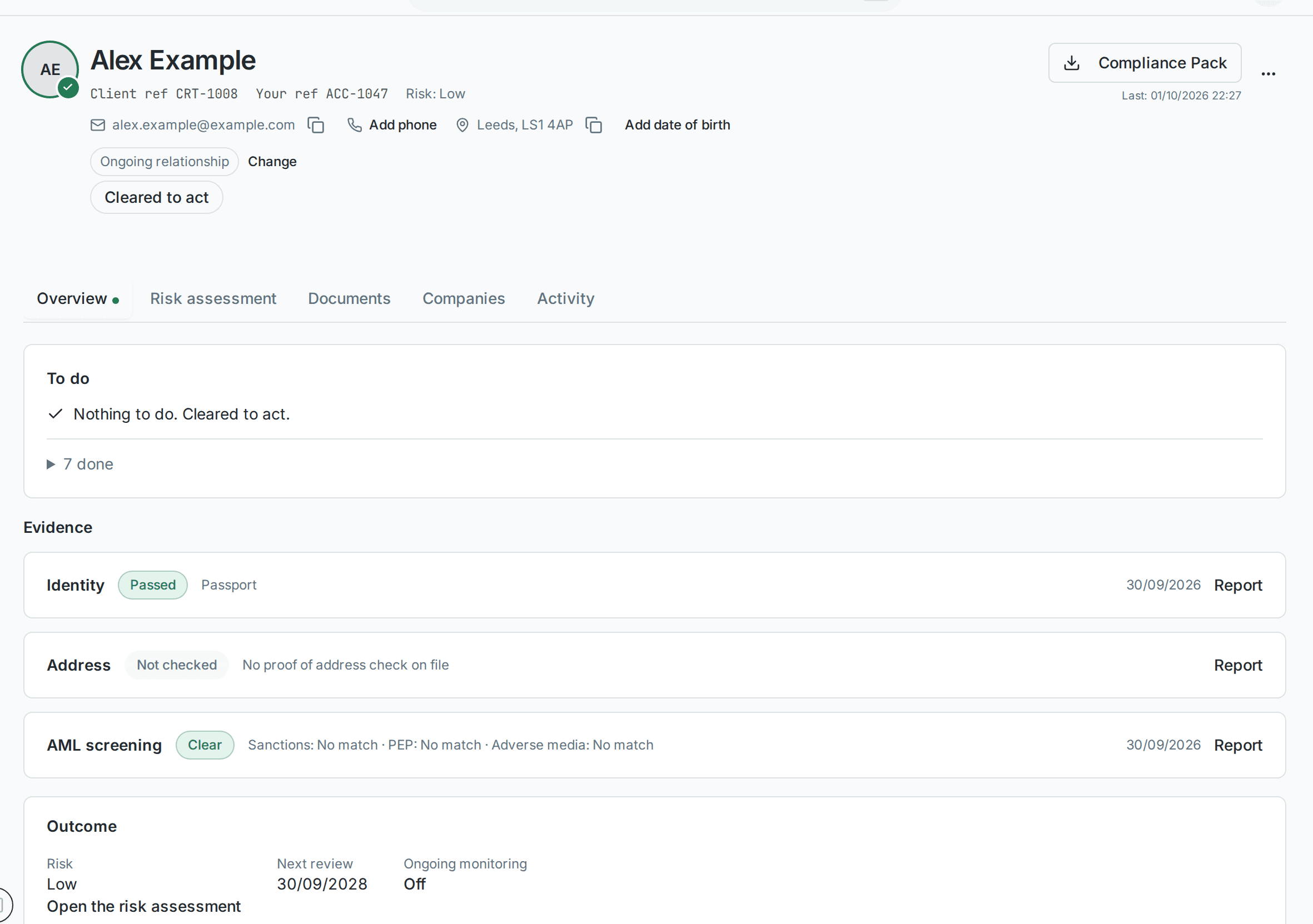1313x924 pixels.
Task: Copy the Leeds address with the copy icon
Action: [x=594, y=125]
